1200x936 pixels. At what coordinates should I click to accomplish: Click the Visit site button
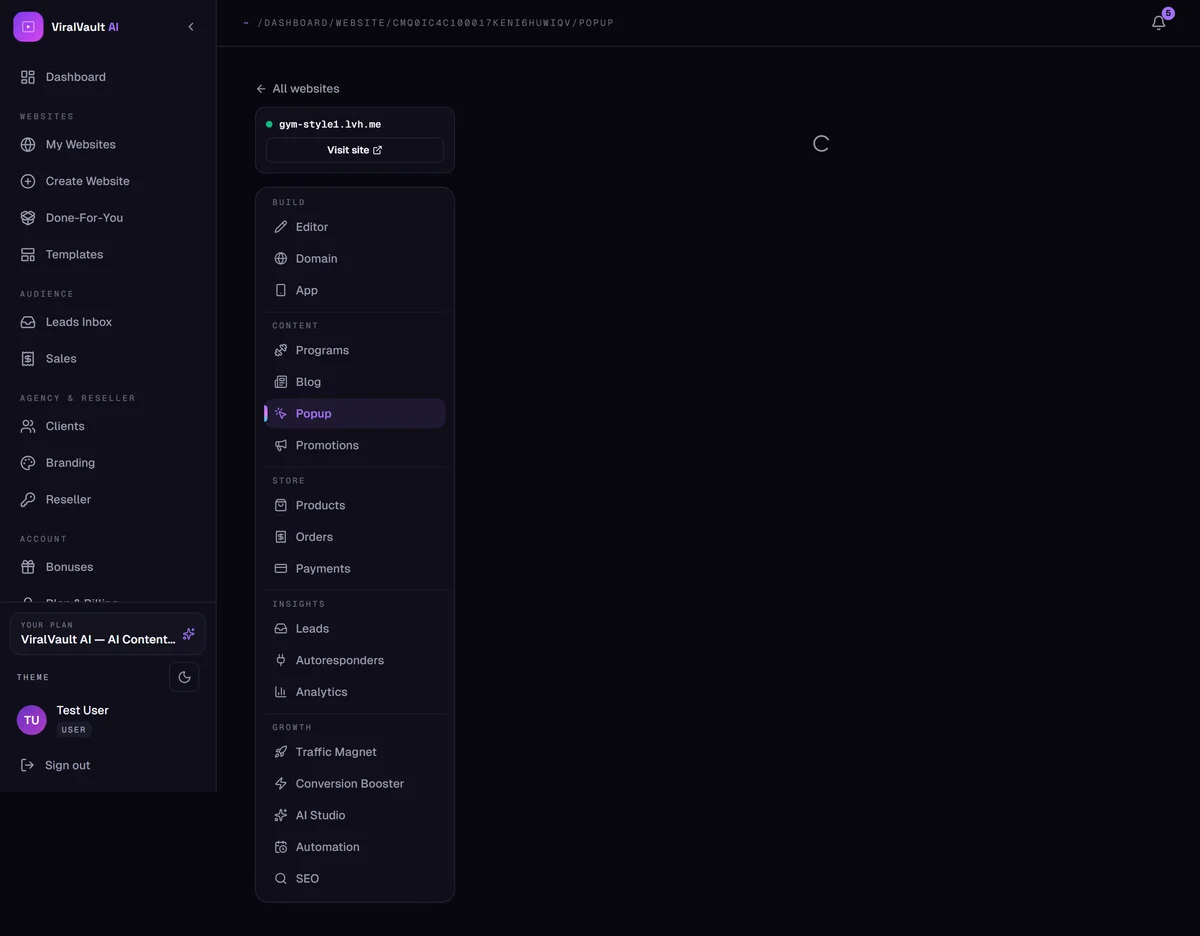(355, 150)
